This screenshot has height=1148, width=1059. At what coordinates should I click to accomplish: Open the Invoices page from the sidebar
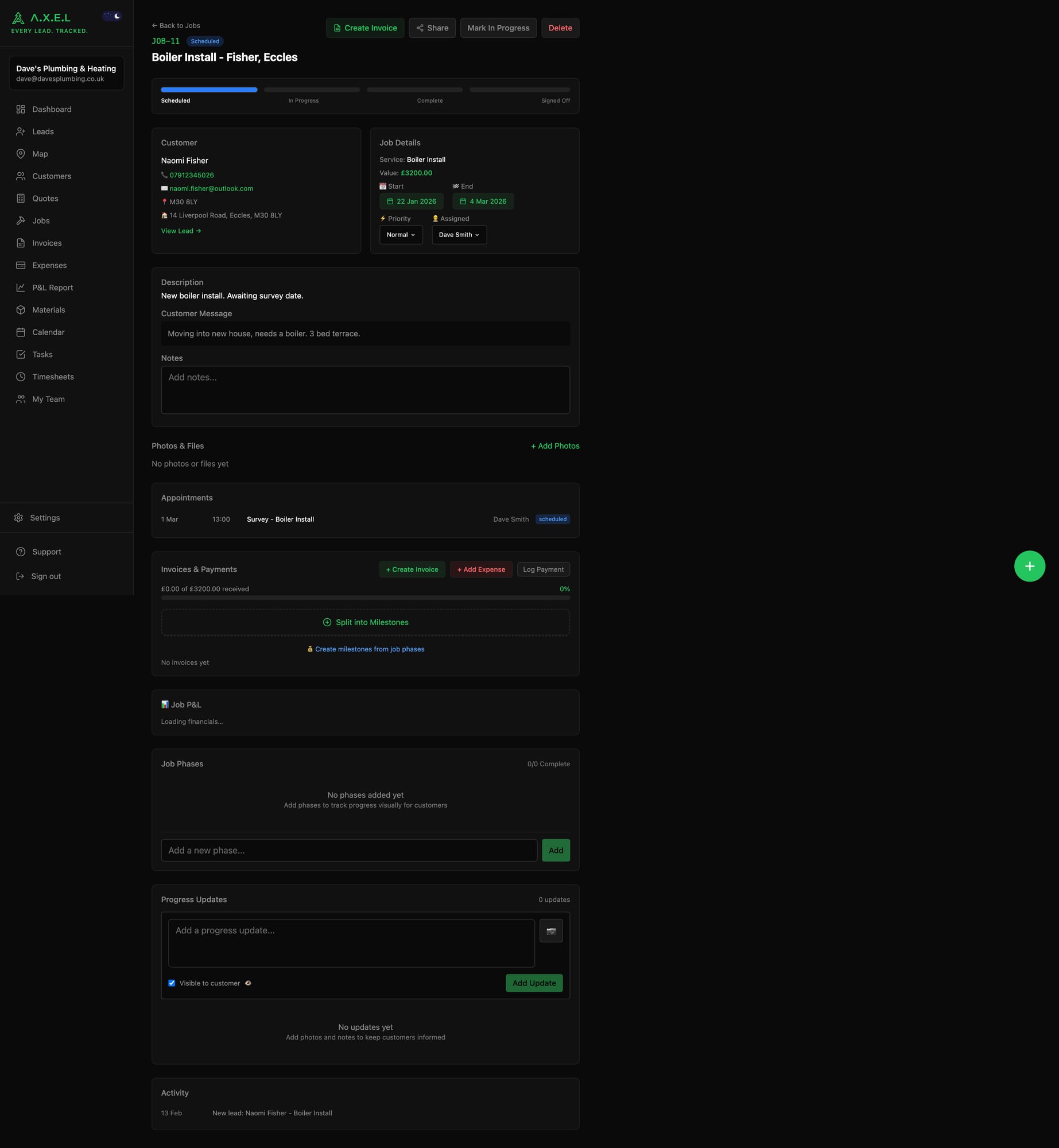pos(46,243)
